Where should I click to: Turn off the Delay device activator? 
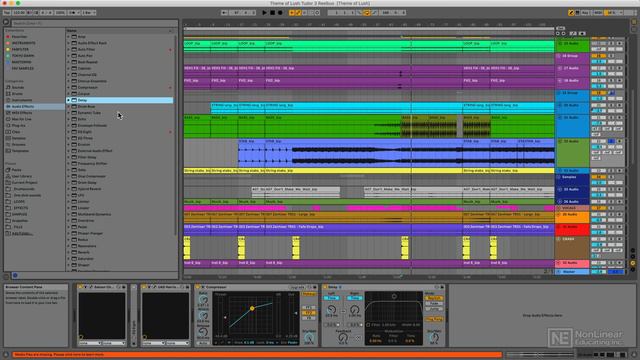(x=325, y=287)
